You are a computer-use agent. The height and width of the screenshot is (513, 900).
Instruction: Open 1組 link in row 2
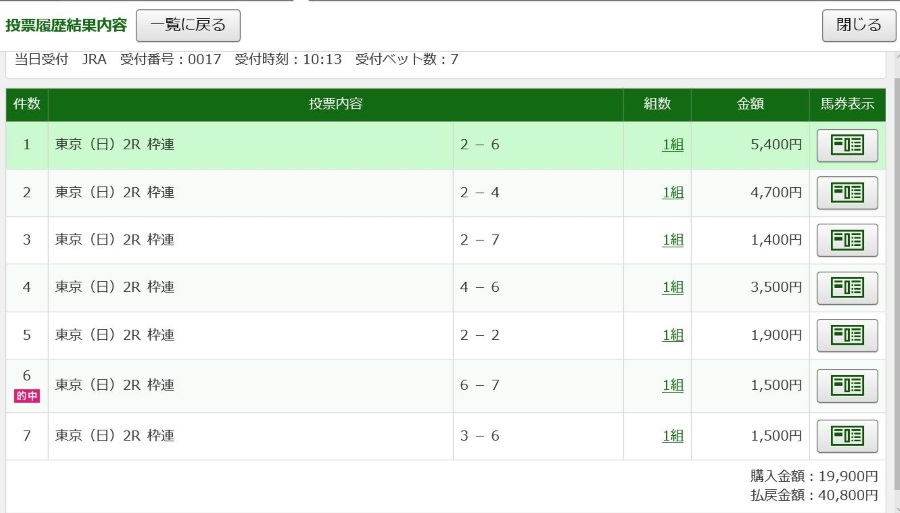(673, 192)
